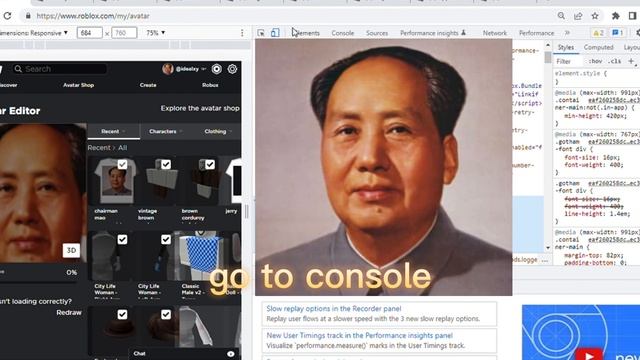Viewport: 640px width, 360px height.
Task: Uncheck the chairman mao shirt item
Action: pos(122,164)
